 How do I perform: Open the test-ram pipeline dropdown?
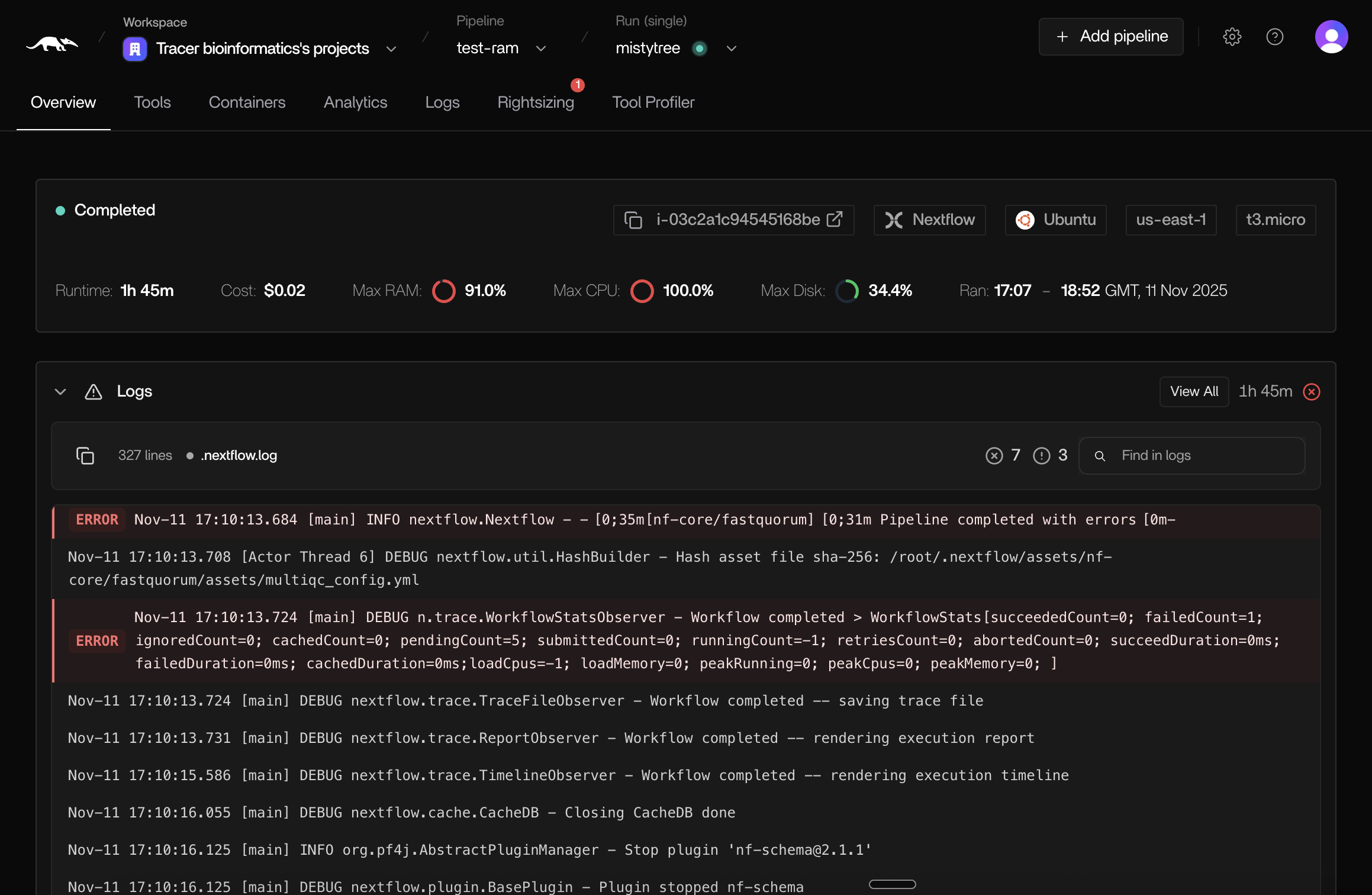point(540,49)
